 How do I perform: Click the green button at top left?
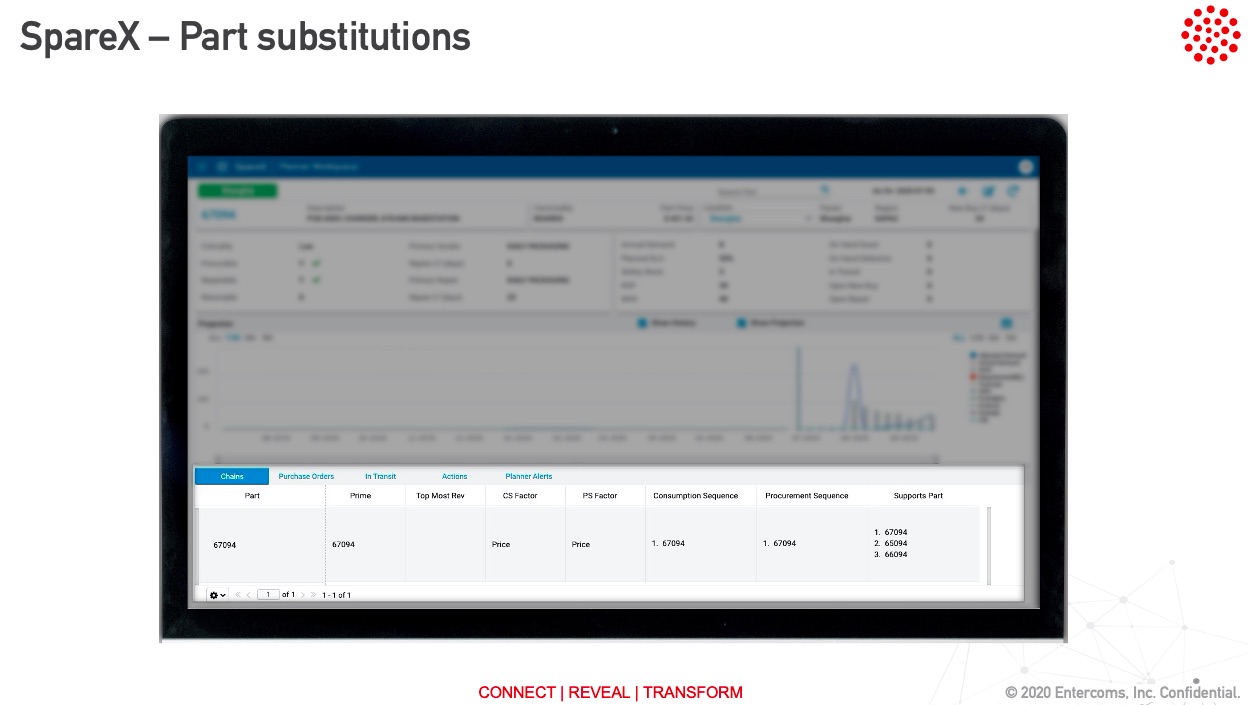237,190
